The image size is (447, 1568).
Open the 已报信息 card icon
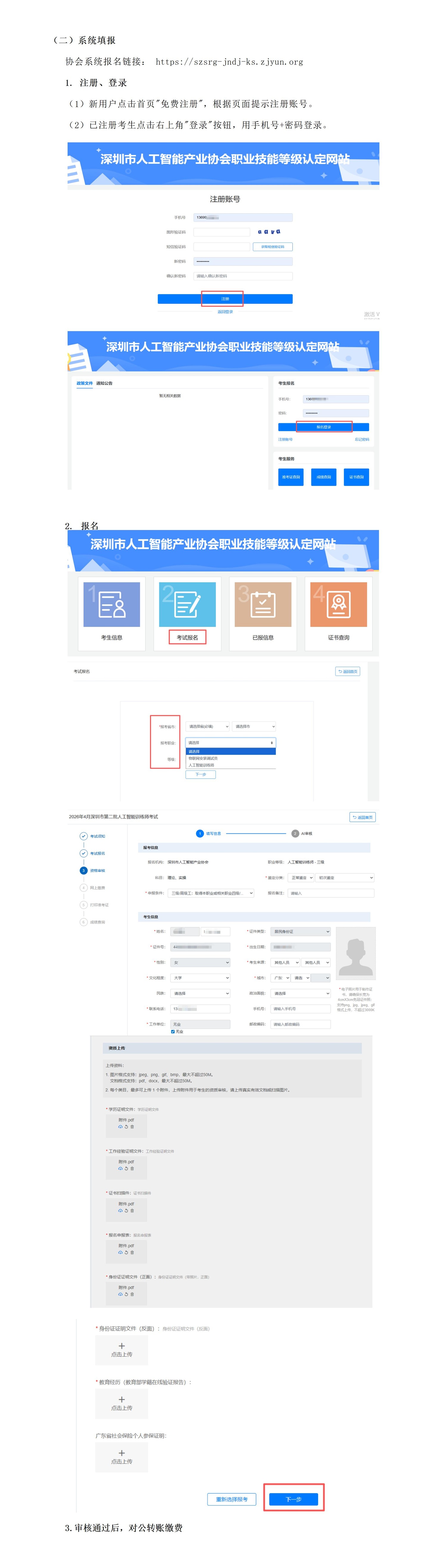coord(263,604)
